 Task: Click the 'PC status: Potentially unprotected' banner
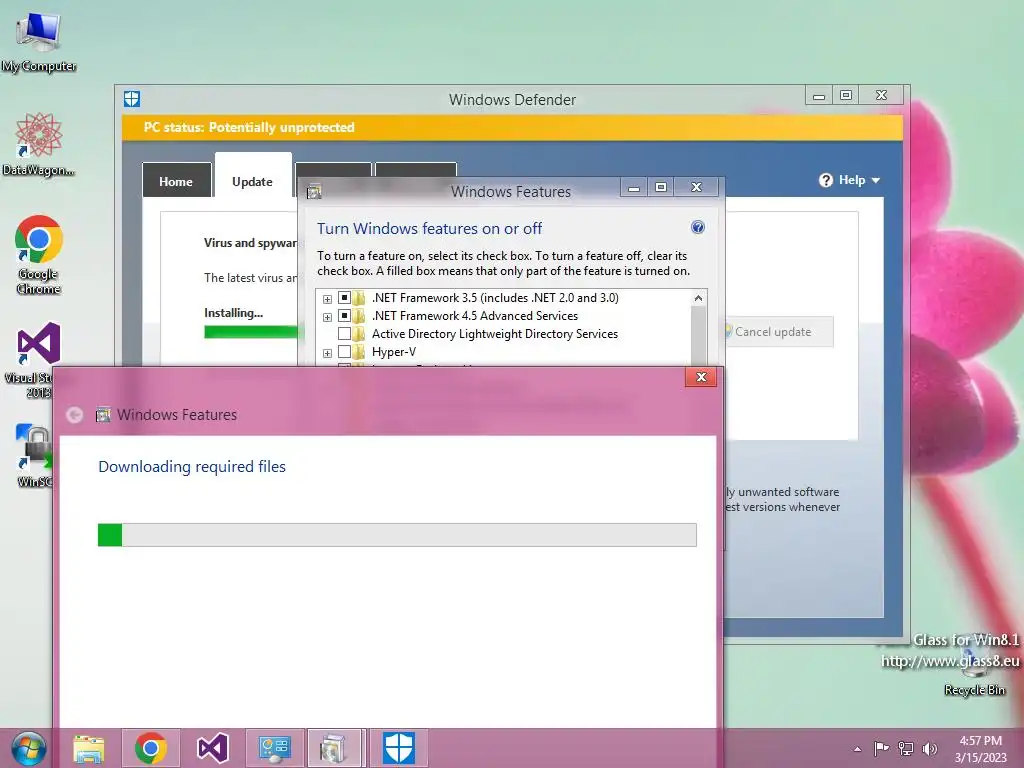pyautogui.click(x=512, y=127)
